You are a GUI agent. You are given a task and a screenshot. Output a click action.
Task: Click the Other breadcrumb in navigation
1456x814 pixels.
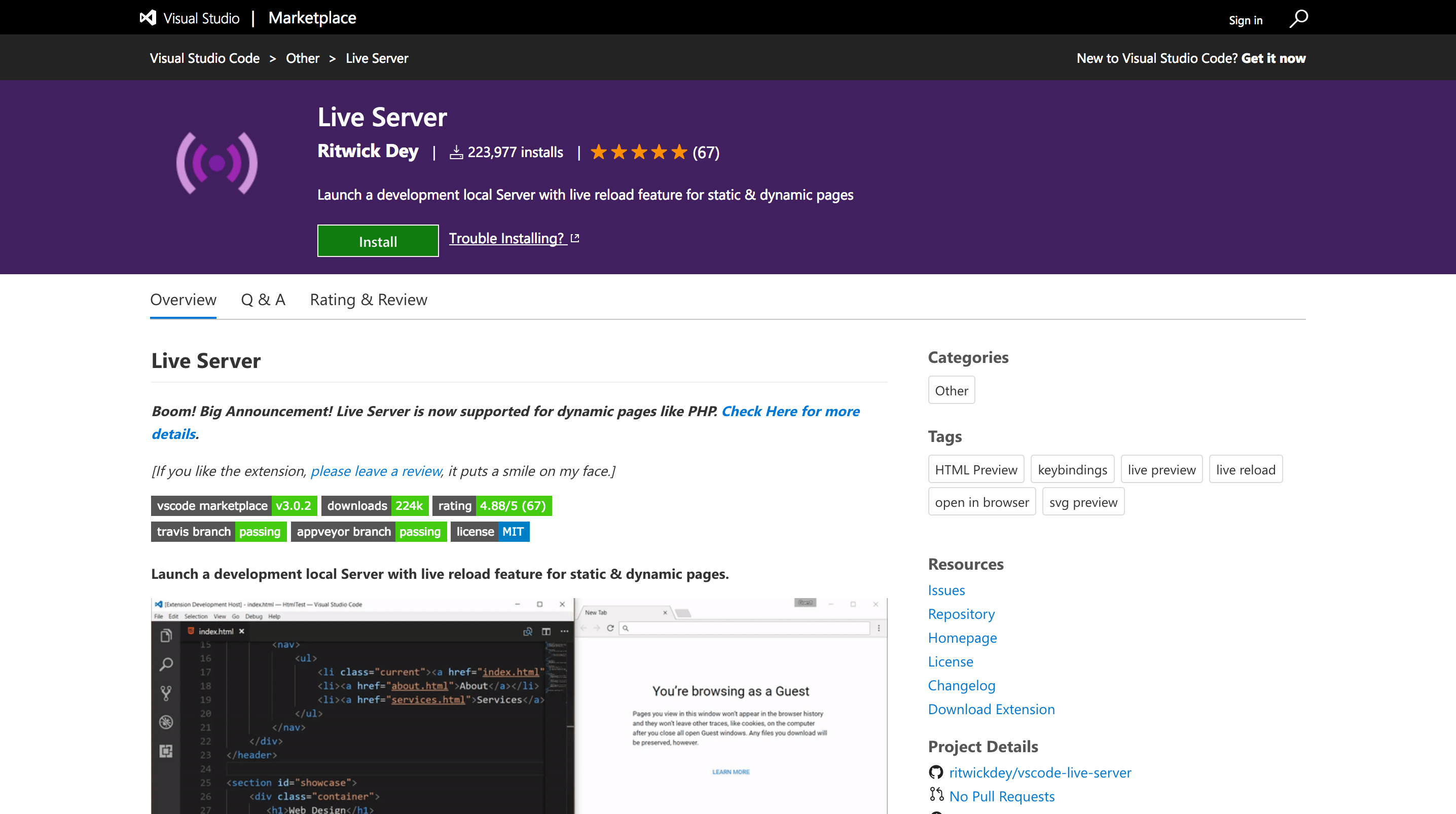coord(302,58)
